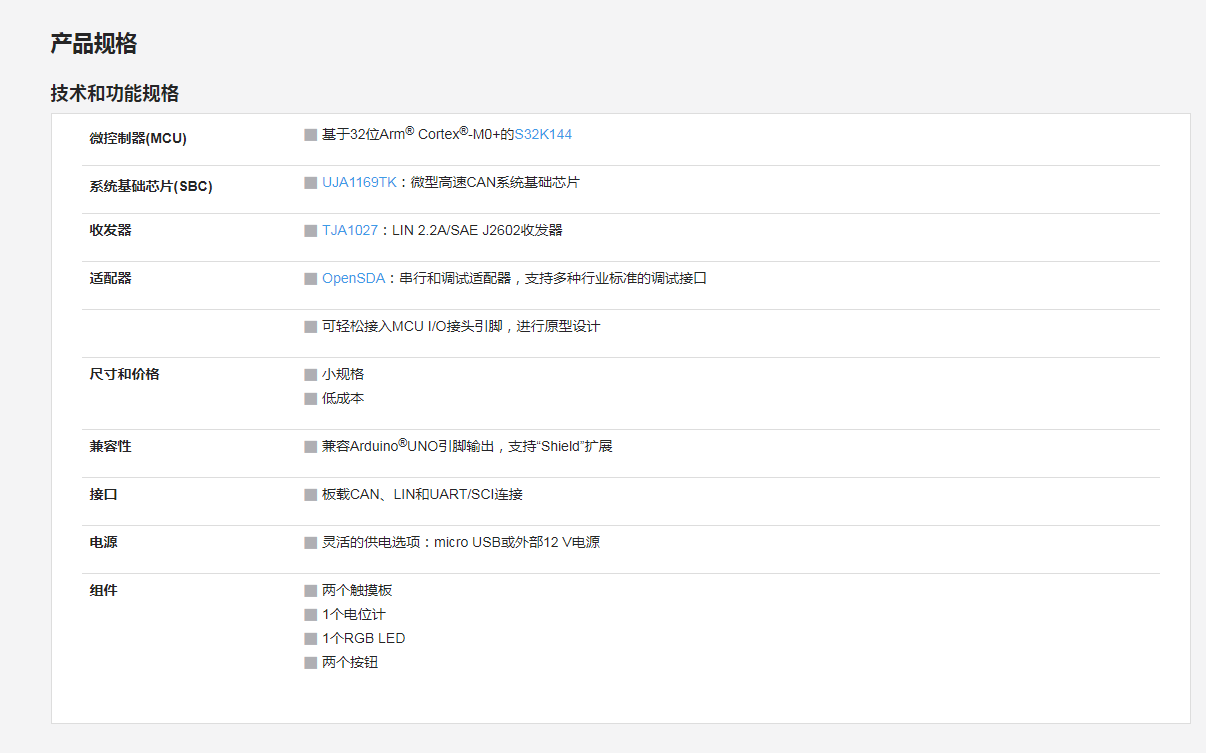The width and height of the screenshot is (1206, 753).
Task: Click the square bullet beside UJA1169TK description
Action: tap(310, 182)
